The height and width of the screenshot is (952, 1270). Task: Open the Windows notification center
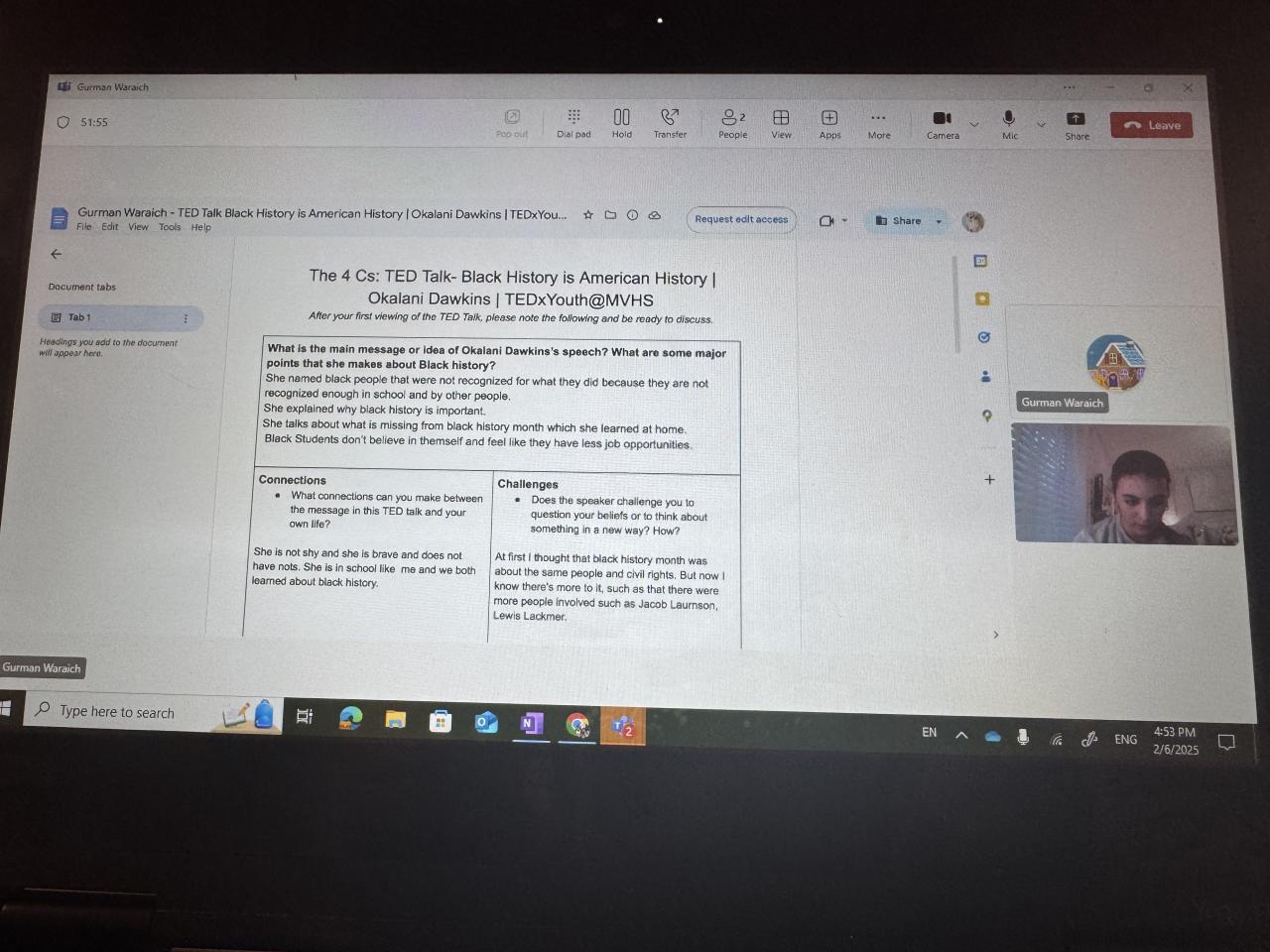tap(1226, 742)
